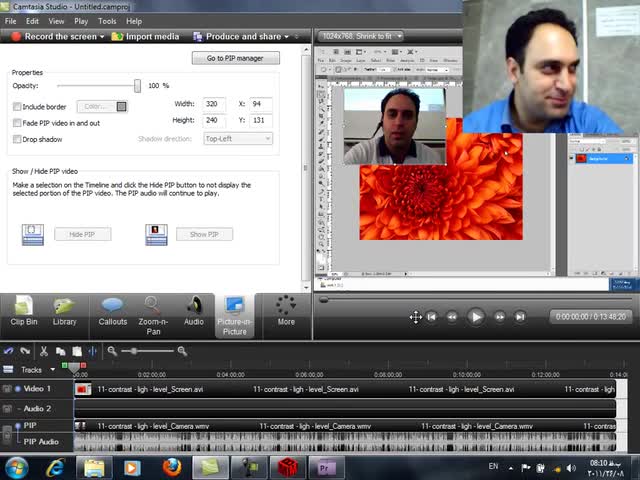Jump to next clip button
Screen dimensions: 640x480
(520, 317)
